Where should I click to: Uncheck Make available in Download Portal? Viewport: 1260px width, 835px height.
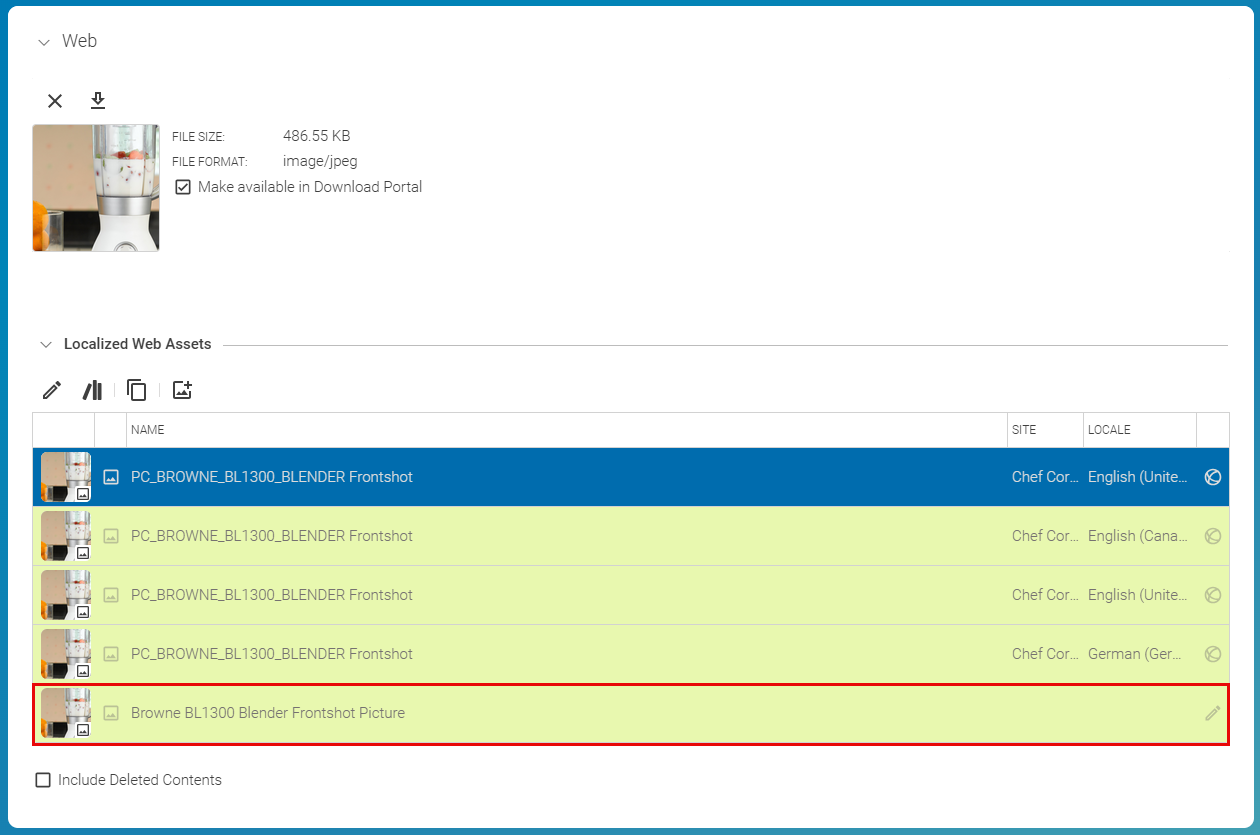point(183,187)
